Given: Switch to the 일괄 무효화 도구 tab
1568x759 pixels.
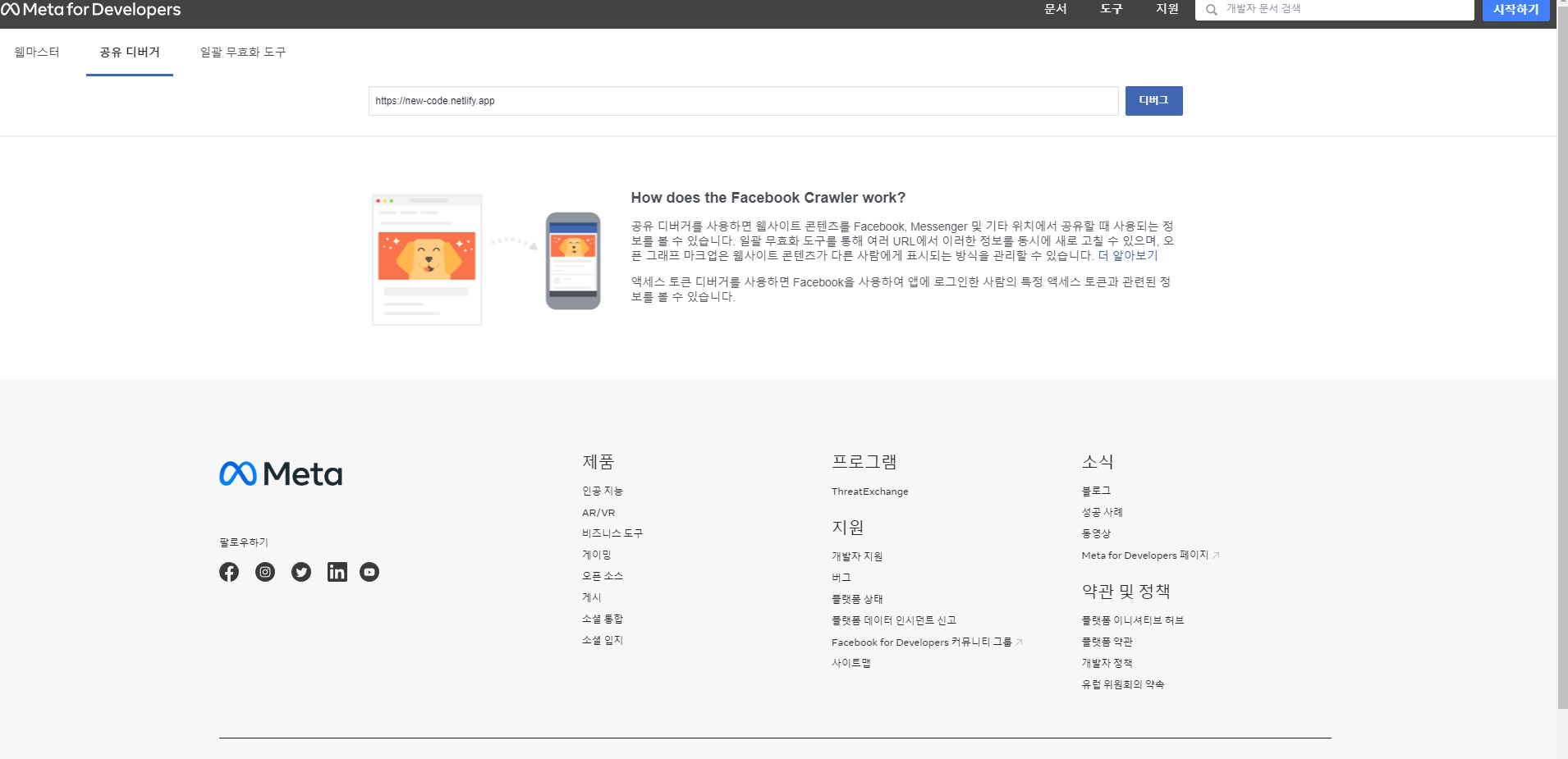Looking at the screenshot, I should point(243,52).
